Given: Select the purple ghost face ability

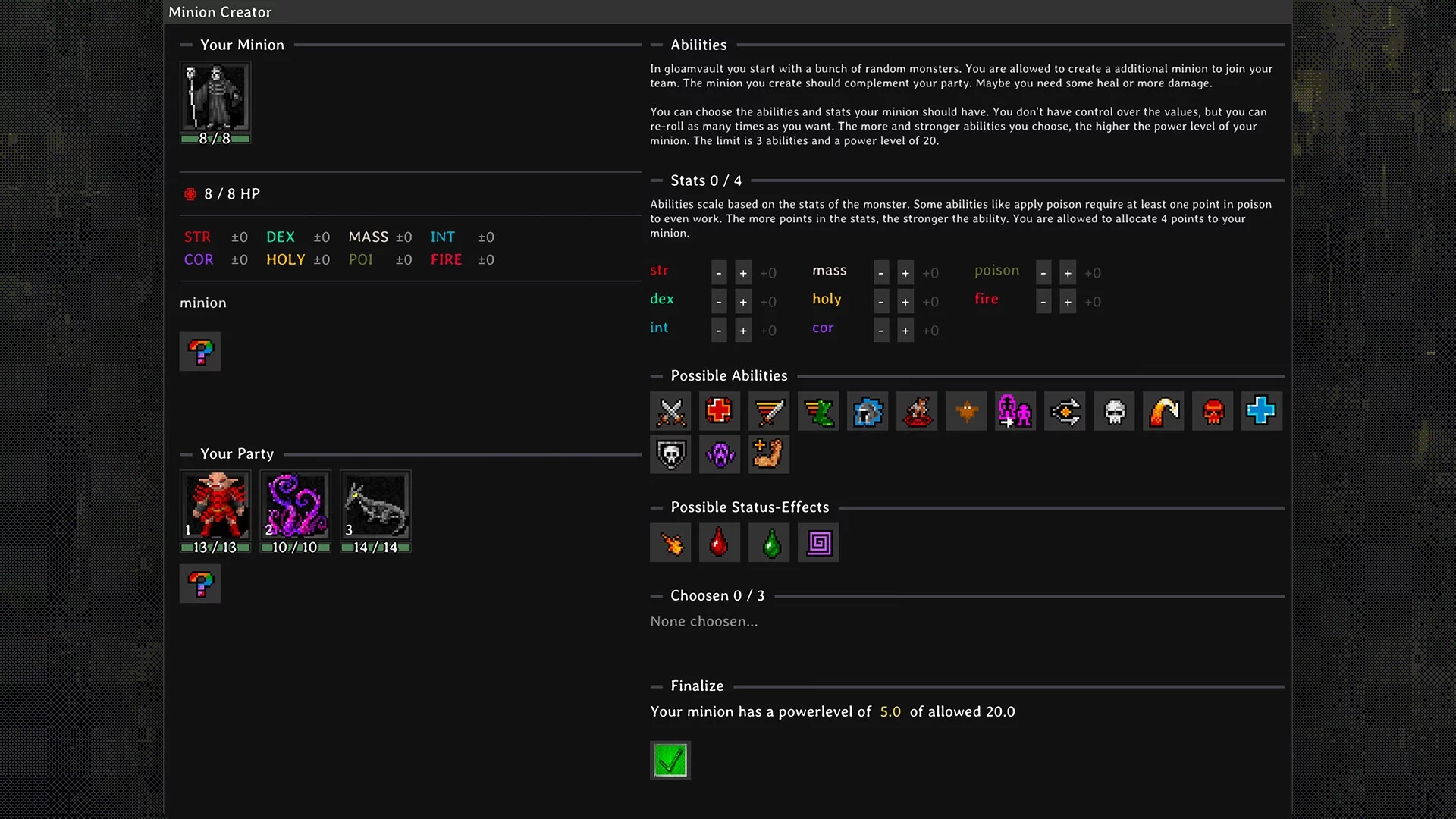Looking at the screenshot, I should point(719,454).
